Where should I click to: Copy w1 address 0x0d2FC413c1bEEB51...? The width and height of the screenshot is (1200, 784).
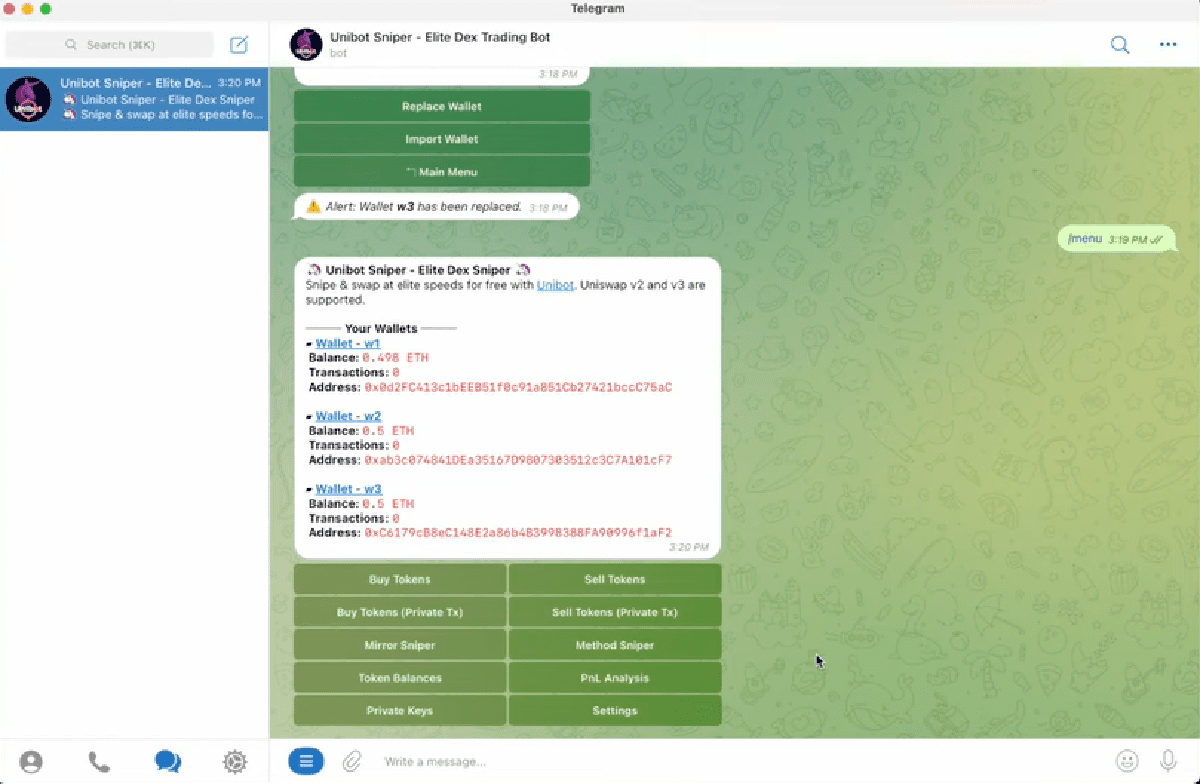pyautogui.click(x=518, y=387)
